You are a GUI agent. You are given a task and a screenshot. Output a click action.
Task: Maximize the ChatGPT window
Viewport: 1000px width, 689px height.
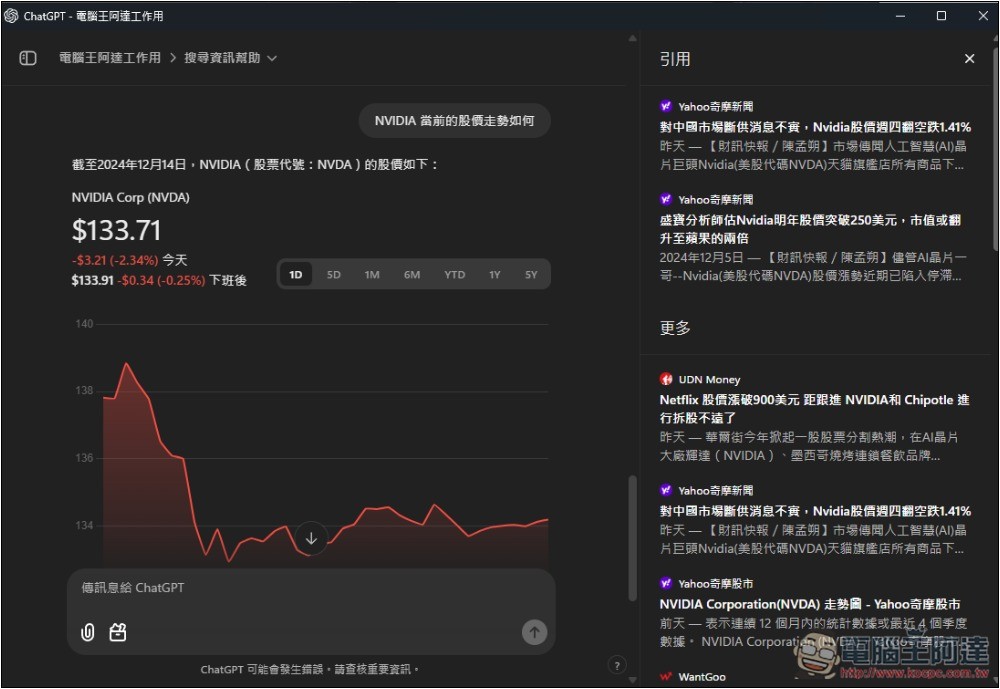[x=941, y=16]
